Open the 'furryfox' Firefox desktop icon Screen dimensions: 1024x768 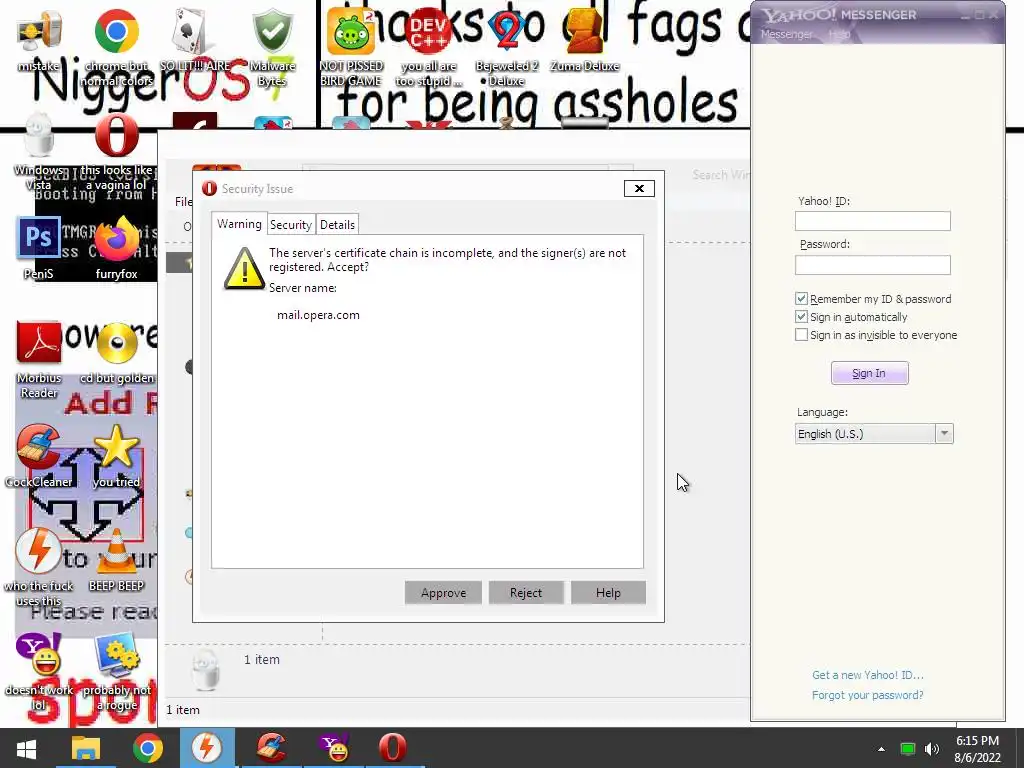(x=116, y=247)
